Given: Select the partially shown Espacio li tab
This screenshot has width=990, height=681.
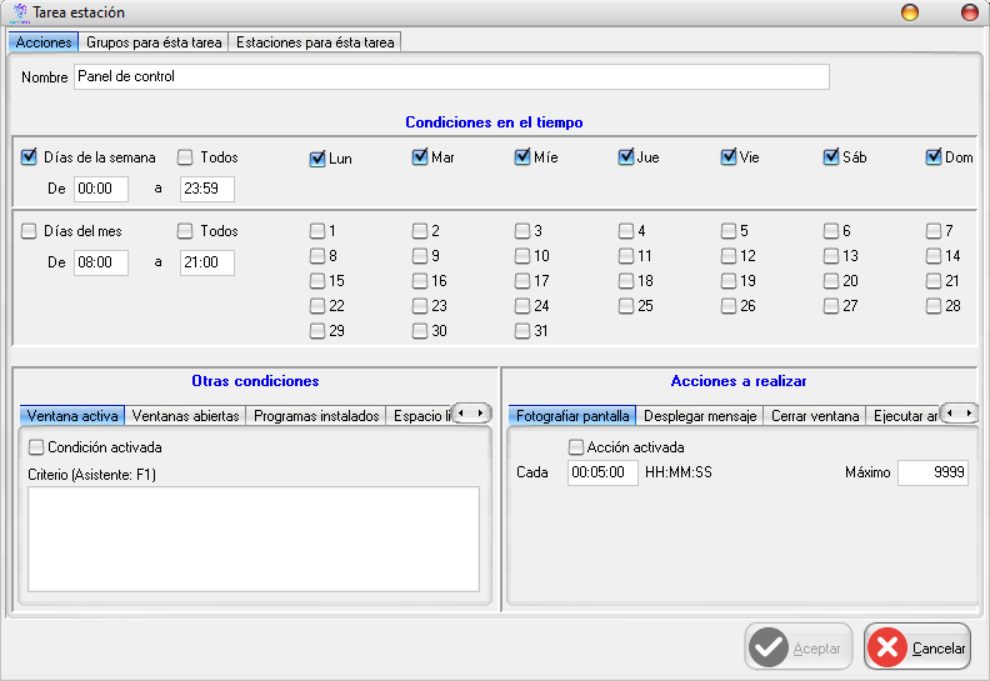Looking at the screenshot, I should (x=420, y=416).
